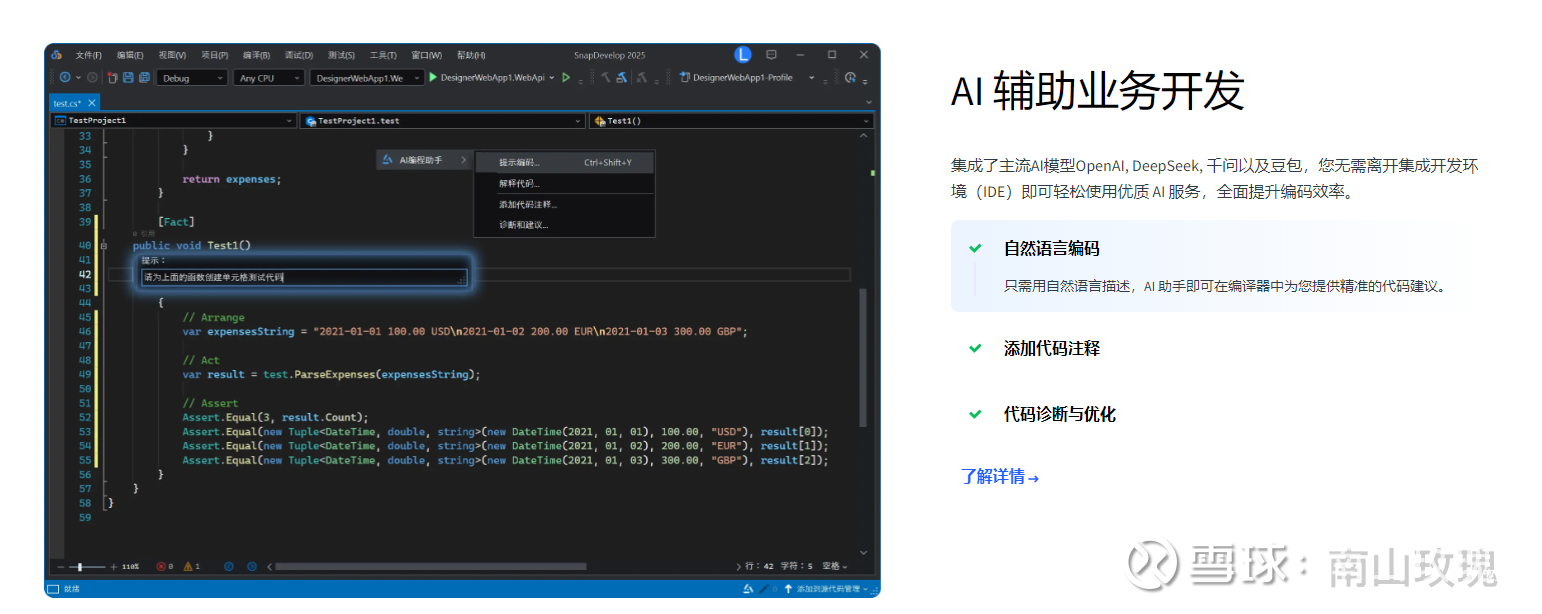Open the Debug configuration dropdown
Screen dimensions: 1542x614
click(192, 77)
